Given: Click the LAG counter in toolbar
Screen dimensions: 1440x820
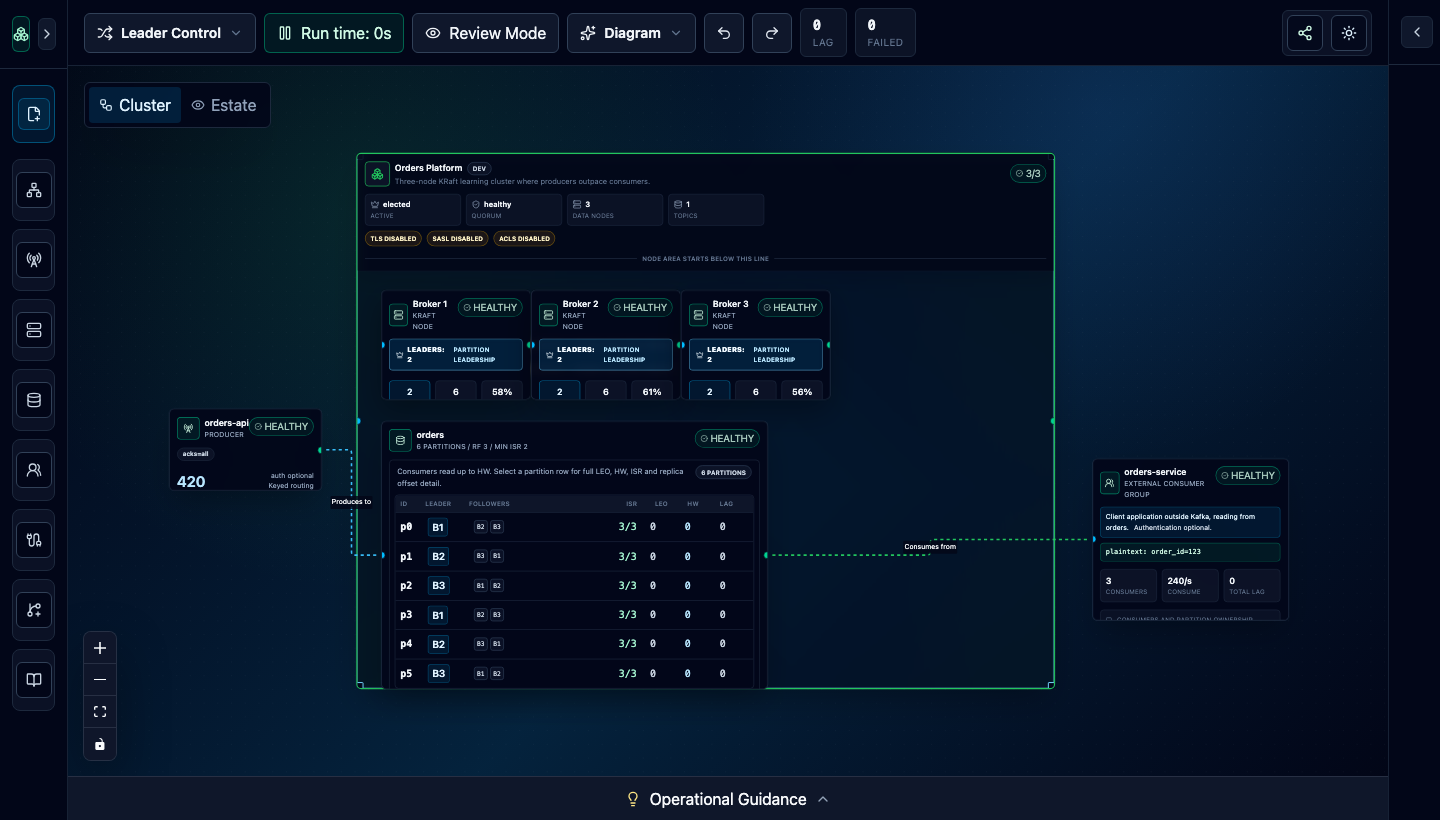Looking at the screenshot, I should coord(823,33).
